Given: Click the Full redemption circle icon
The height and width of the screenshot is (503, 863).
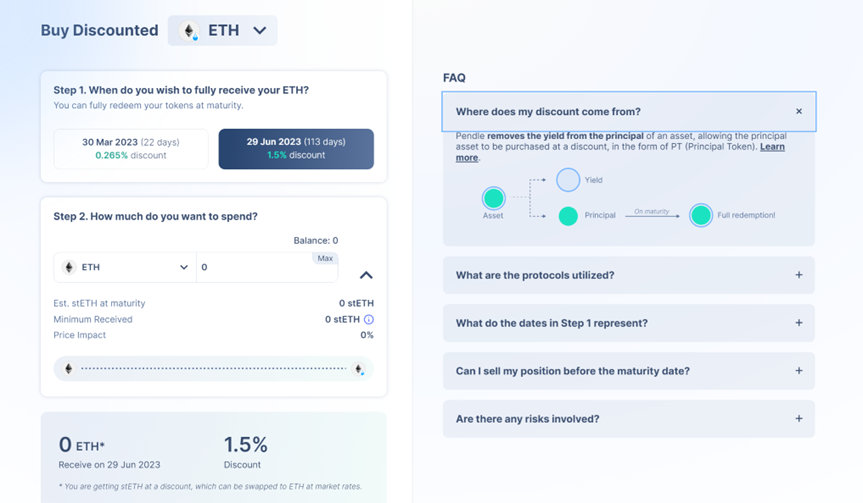Looking at the screenshot, I should click(x=701, y=215).
